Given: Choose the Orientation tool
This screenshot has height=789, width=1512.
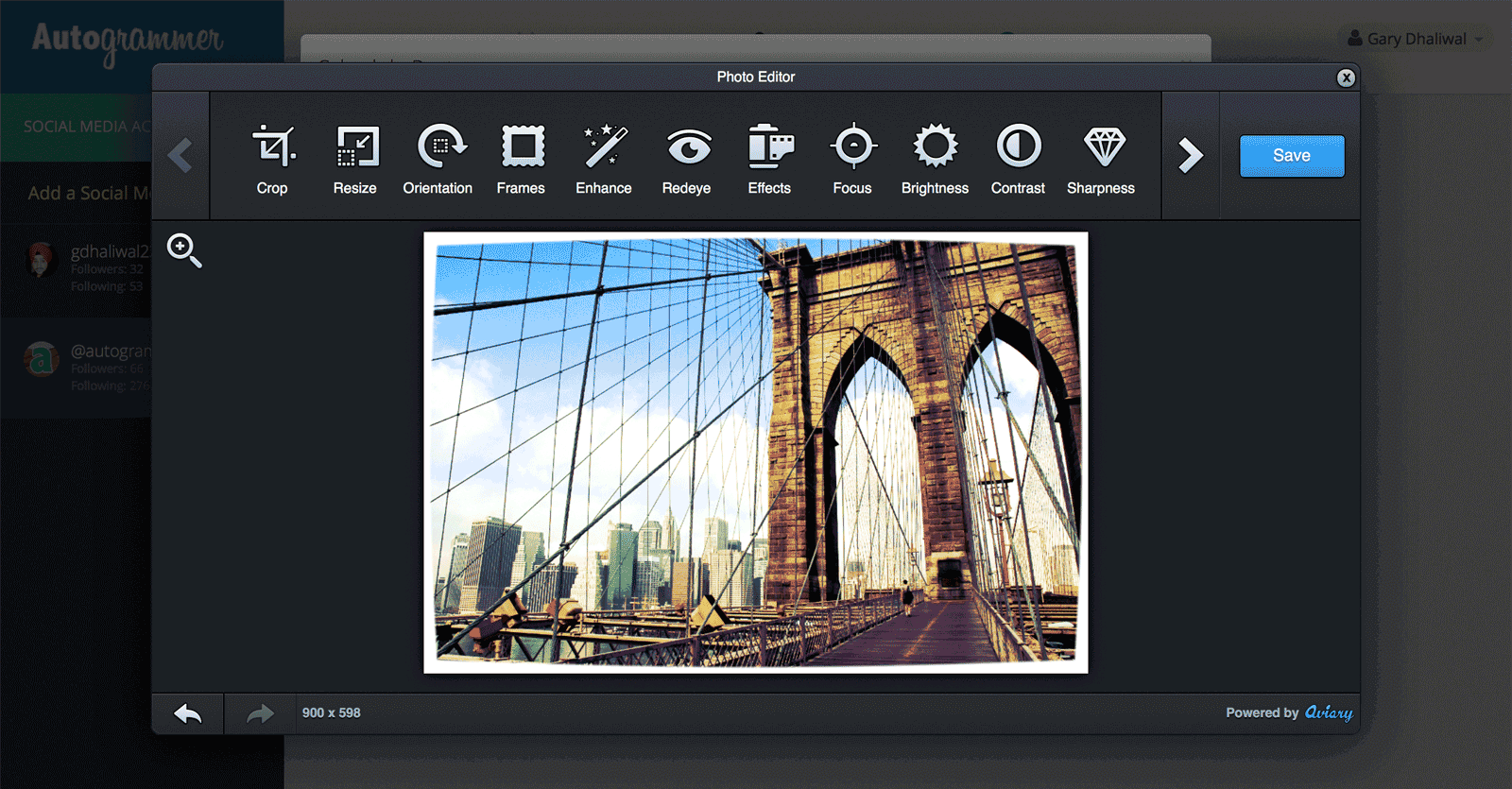Looking at the screenshot, I should [438, 158].
